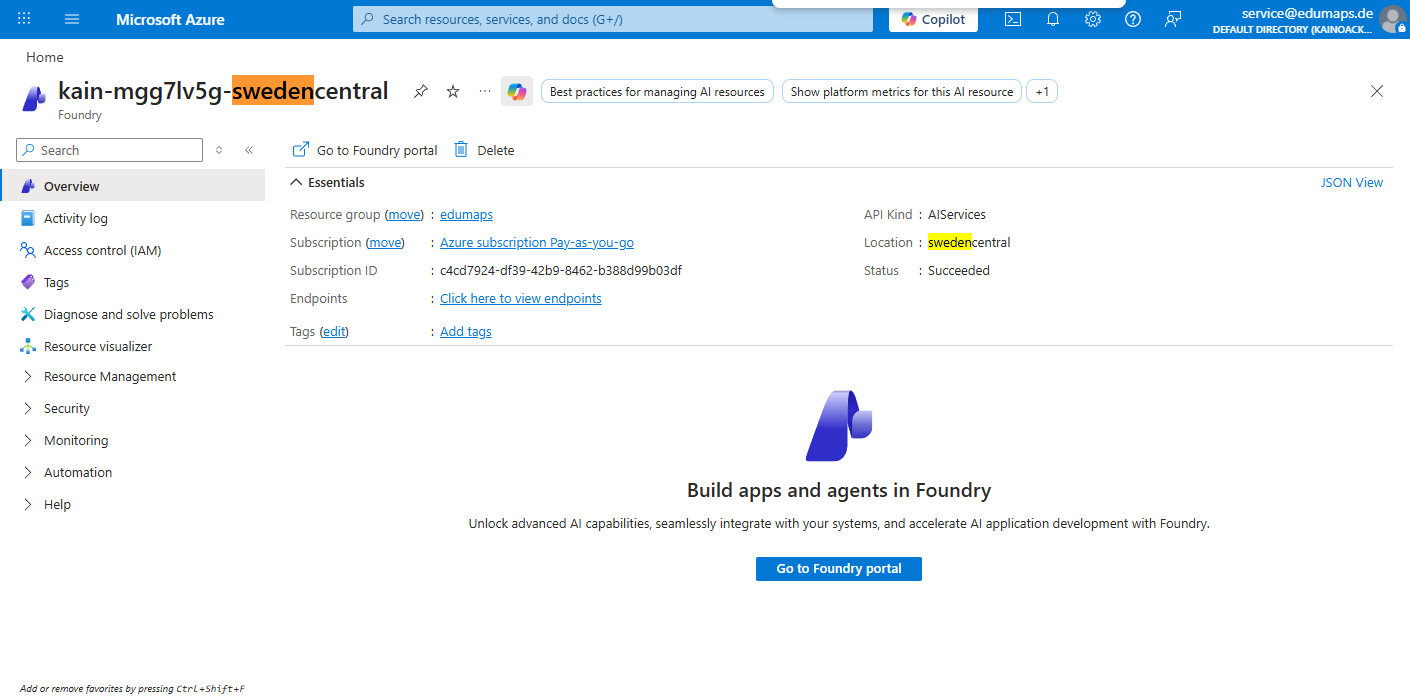
Task: Click move link next to Resource group
Action: tap(404, 215)
